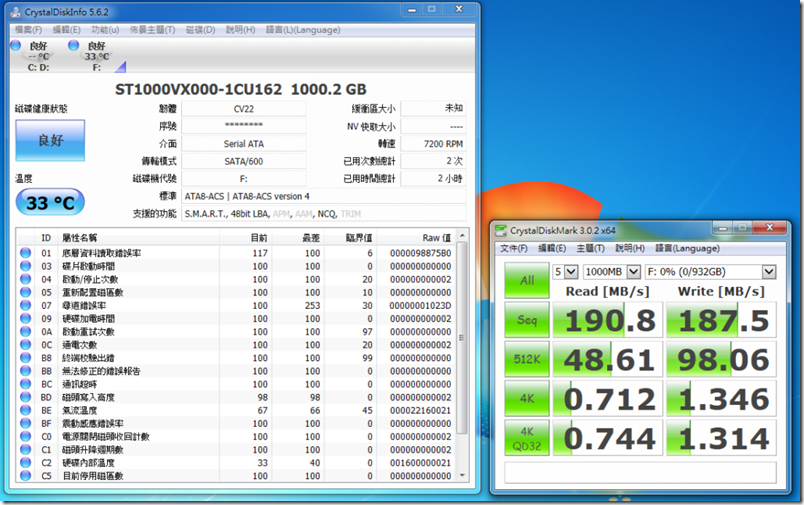Click the 1.314 4K QD32 write result

(x=721, y=438)
